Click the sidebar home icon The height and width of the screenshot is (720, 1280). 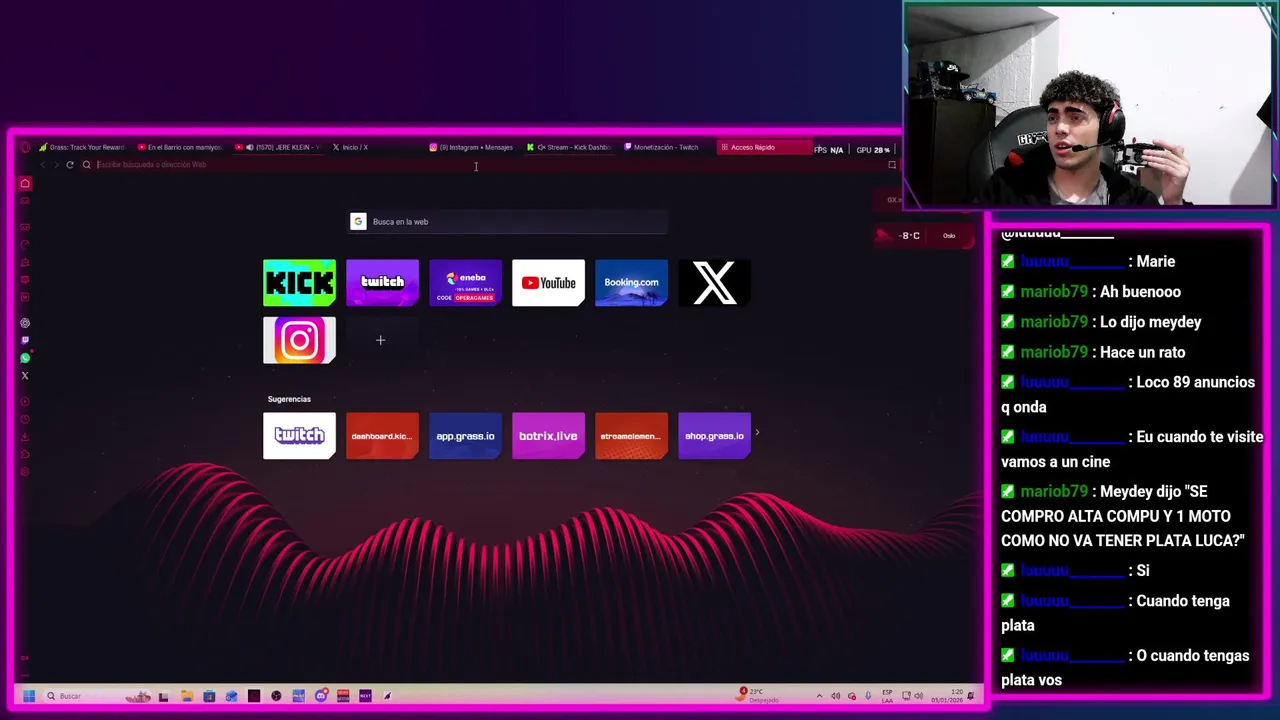(25, 183)
